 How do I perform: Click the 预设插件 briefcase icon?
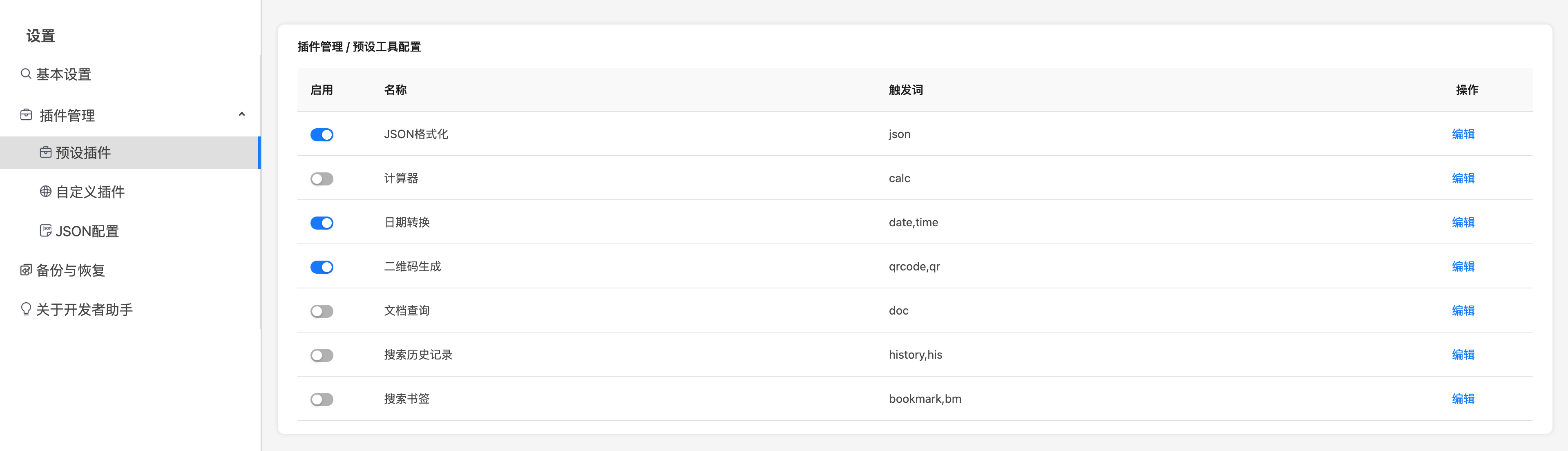click(x=46, y=152)
